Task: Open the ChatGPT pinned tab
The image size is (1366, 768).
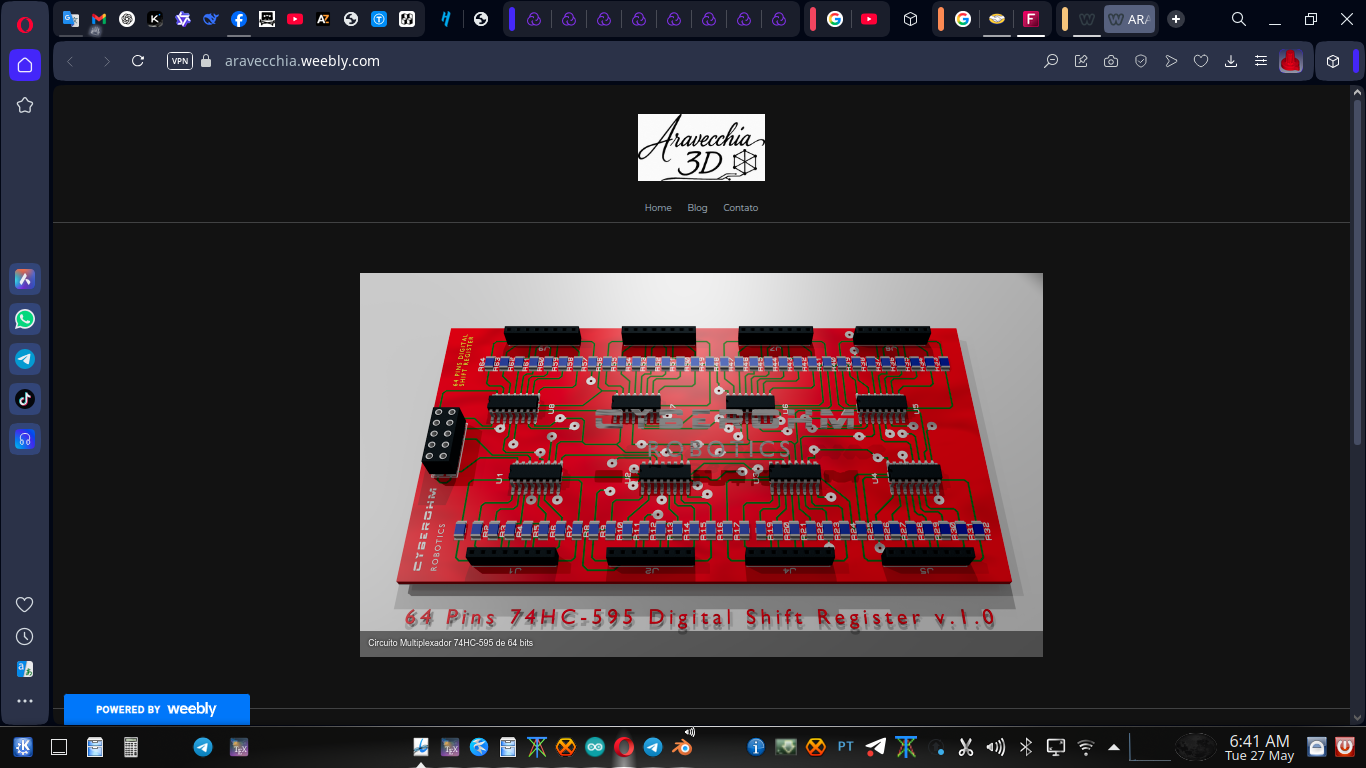Action: coord(127,19)
